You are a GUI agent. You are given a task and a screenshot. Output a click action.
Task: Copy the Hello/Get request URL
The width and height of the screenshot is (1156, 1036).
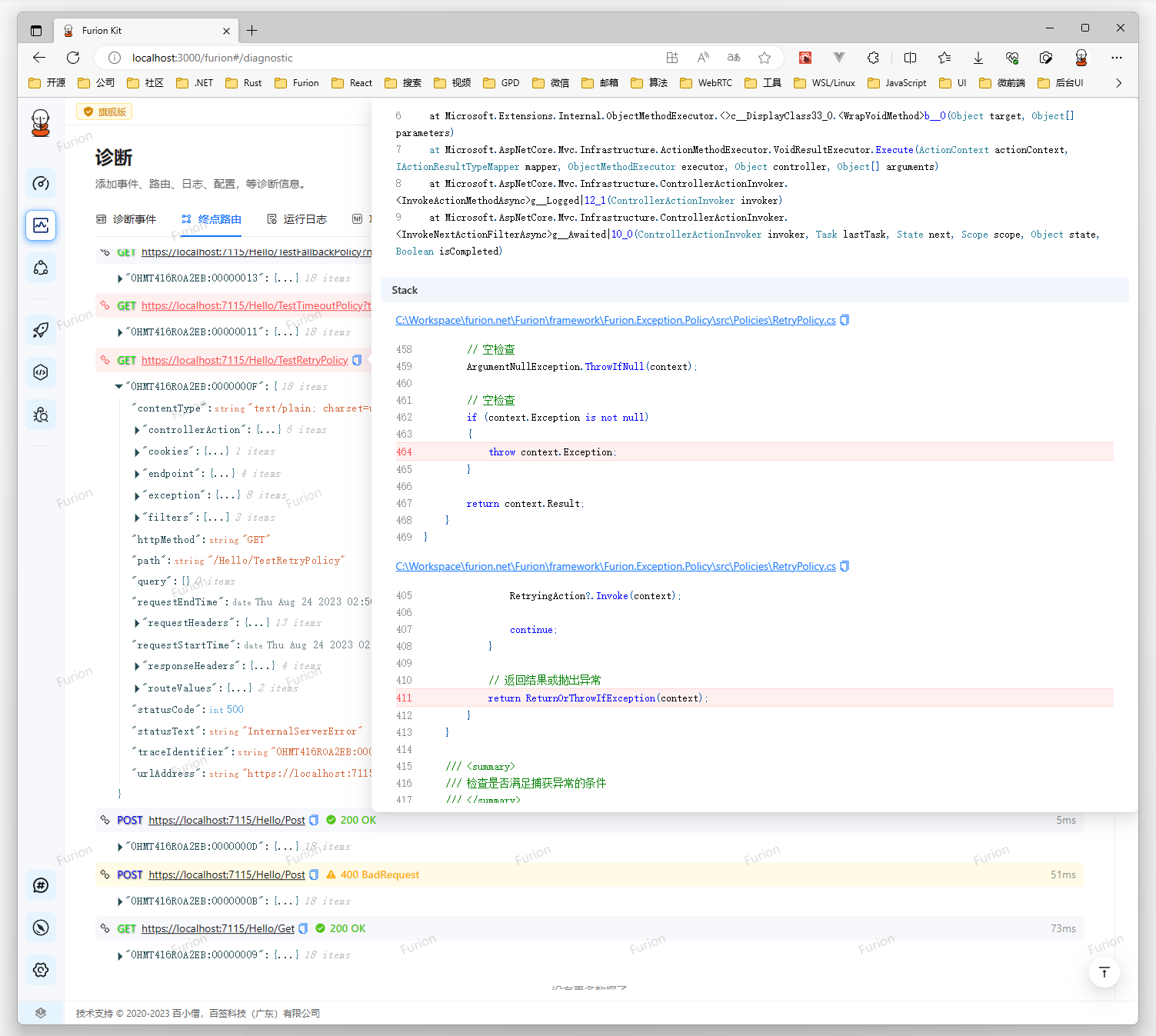[x=303, y=928]
